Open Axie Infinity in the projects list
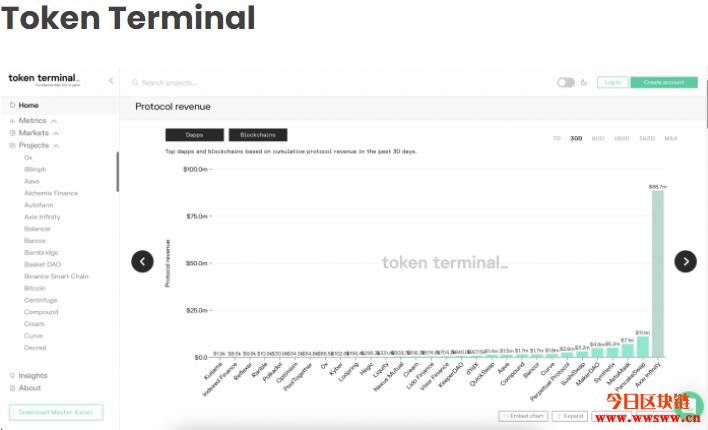Viewport: 708px width, 430px height. point(42,217)
